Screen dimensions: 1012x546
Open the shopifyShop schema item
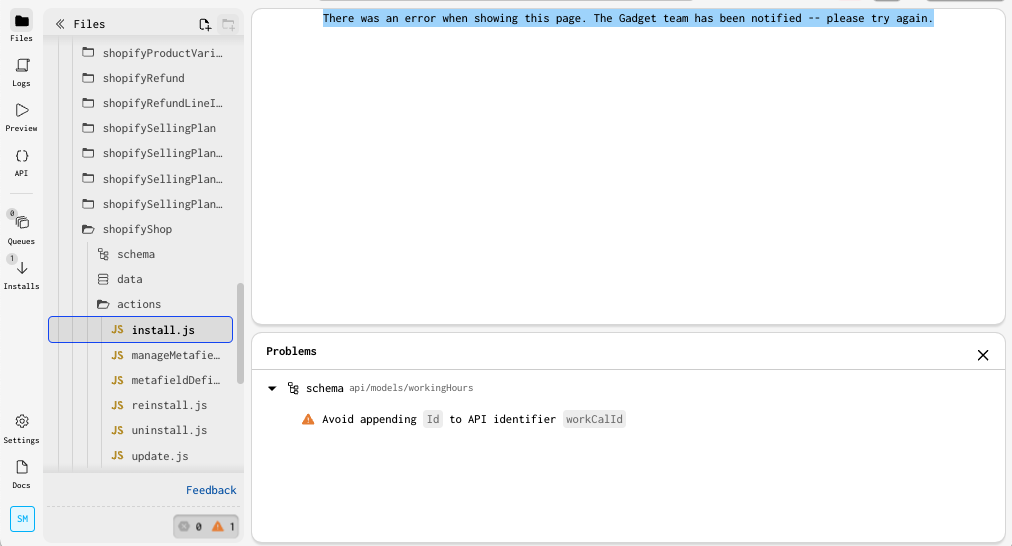tap(135, 254)
